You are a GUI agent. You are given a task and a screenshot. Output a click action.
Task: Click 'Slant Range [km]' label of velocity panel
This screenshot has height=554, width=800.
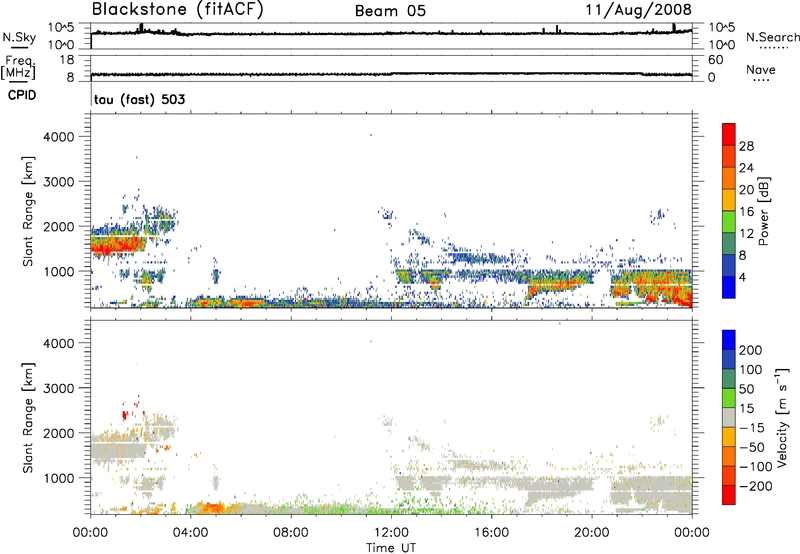[28, 417]
